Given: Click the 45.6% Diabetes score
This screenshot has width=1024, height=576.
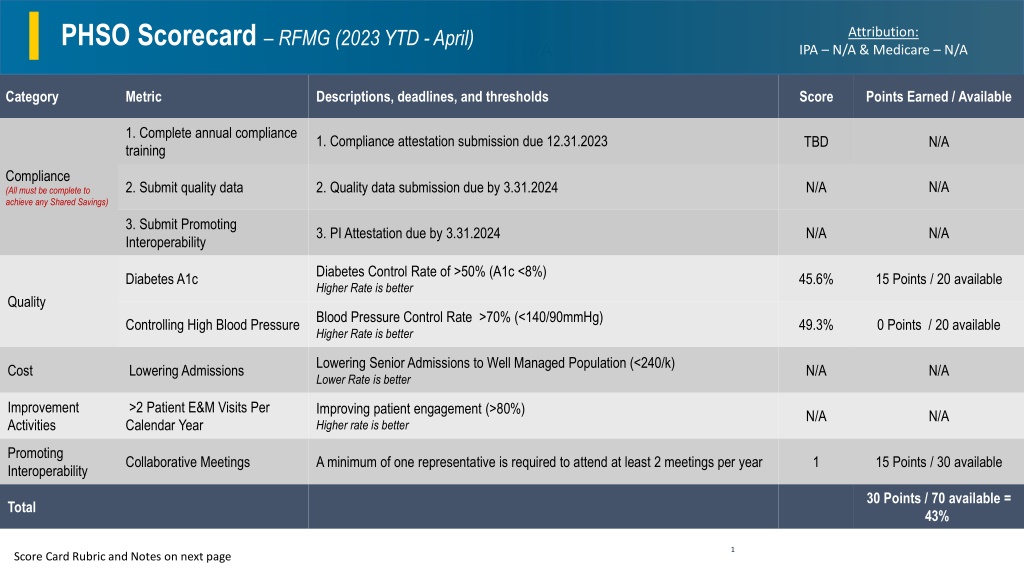Looking at the screenshot, I should (x=816, y=279).
